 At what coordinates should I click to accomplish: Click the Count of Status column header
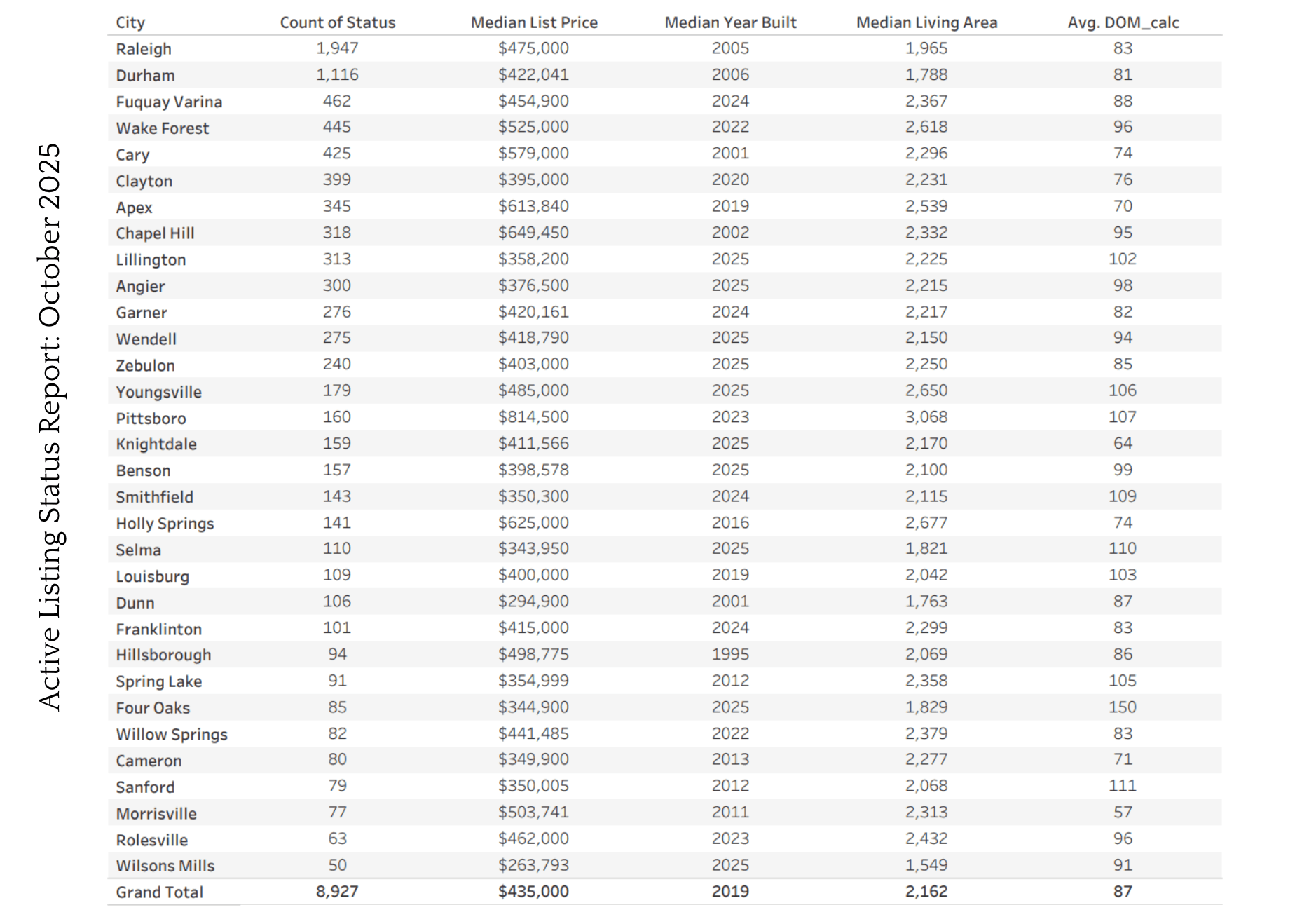[x=337, y=22]
